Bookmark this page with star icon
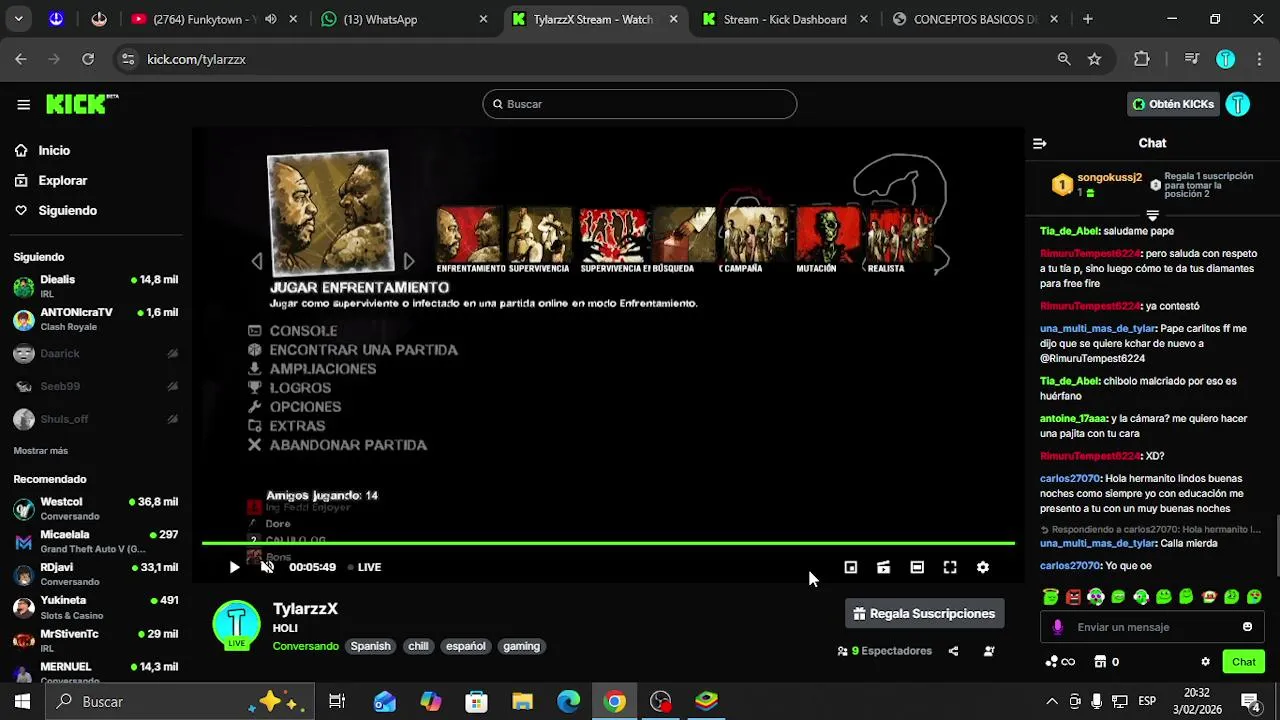Screen dimensions: 1280x720 click(x=1094, y=59)
